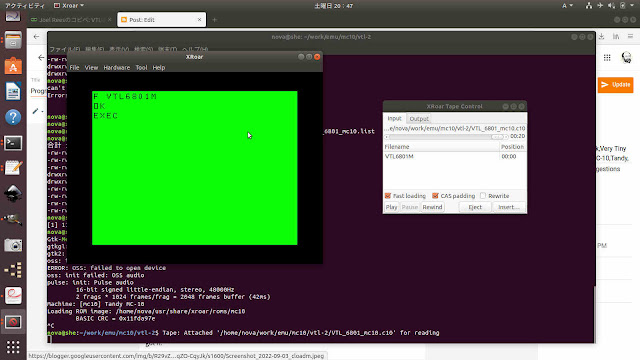Select the VTL6801M tape file row

pyautogui.click(x=455, y=156)
